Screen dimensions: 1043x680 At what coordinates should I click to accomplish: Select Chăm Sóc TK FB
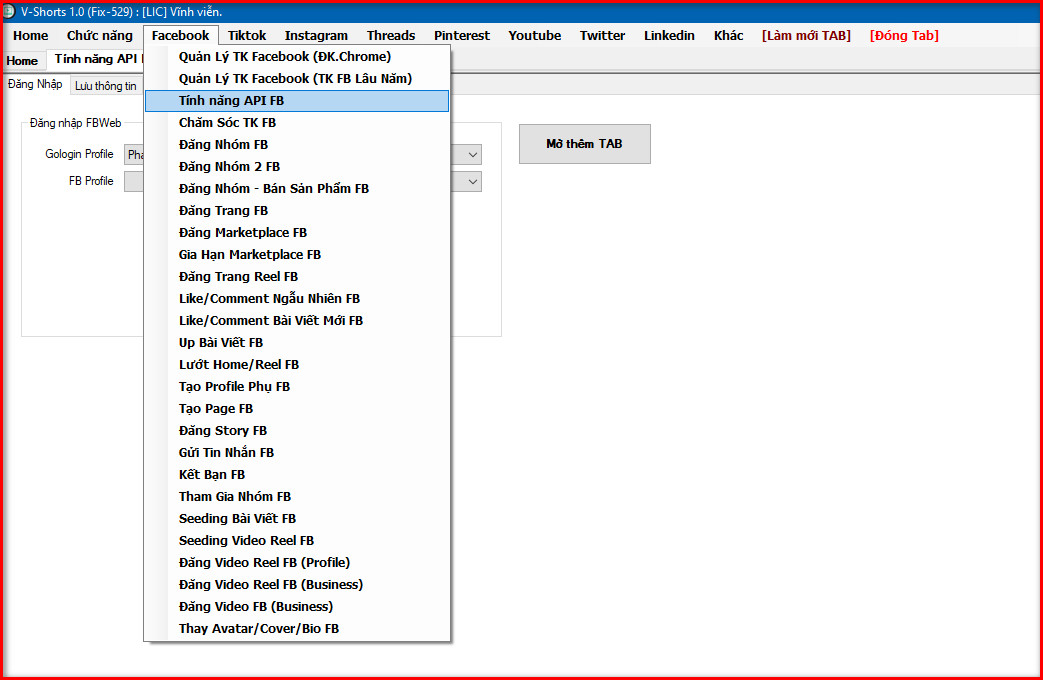[x=297, y=122]
